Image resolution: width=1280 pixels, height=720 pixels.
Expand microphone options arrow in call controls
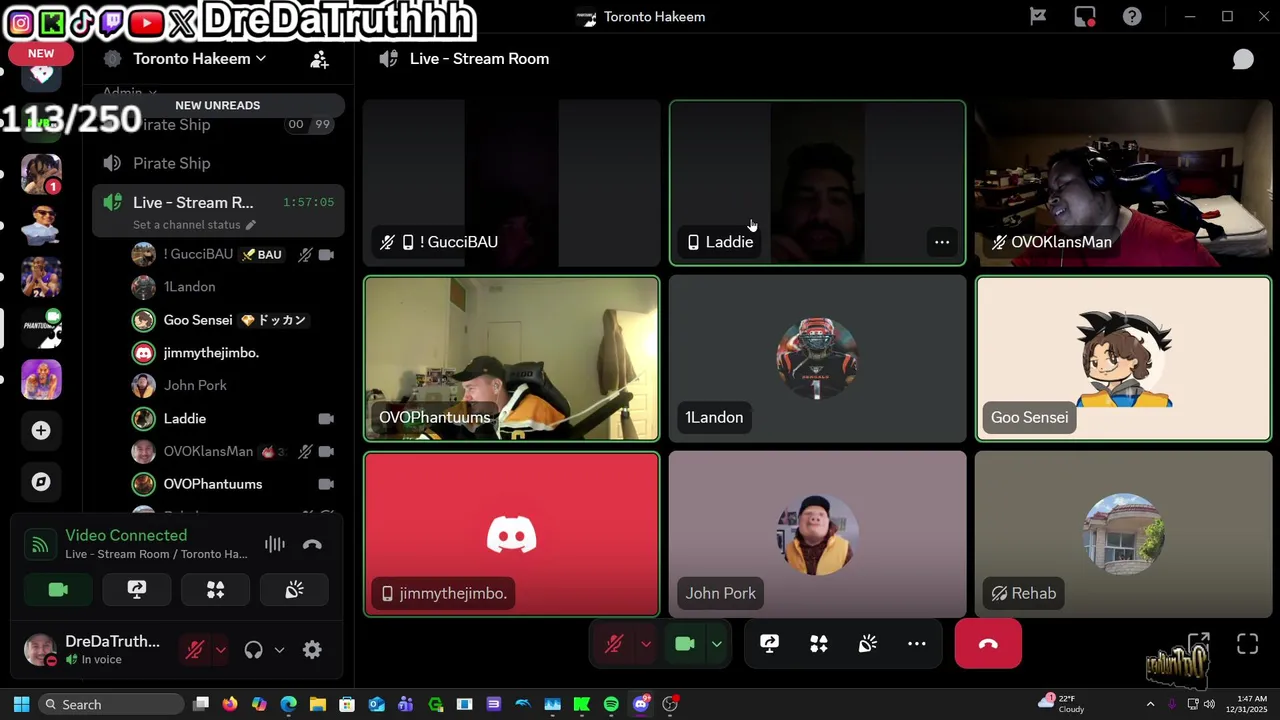click(646, 644)
